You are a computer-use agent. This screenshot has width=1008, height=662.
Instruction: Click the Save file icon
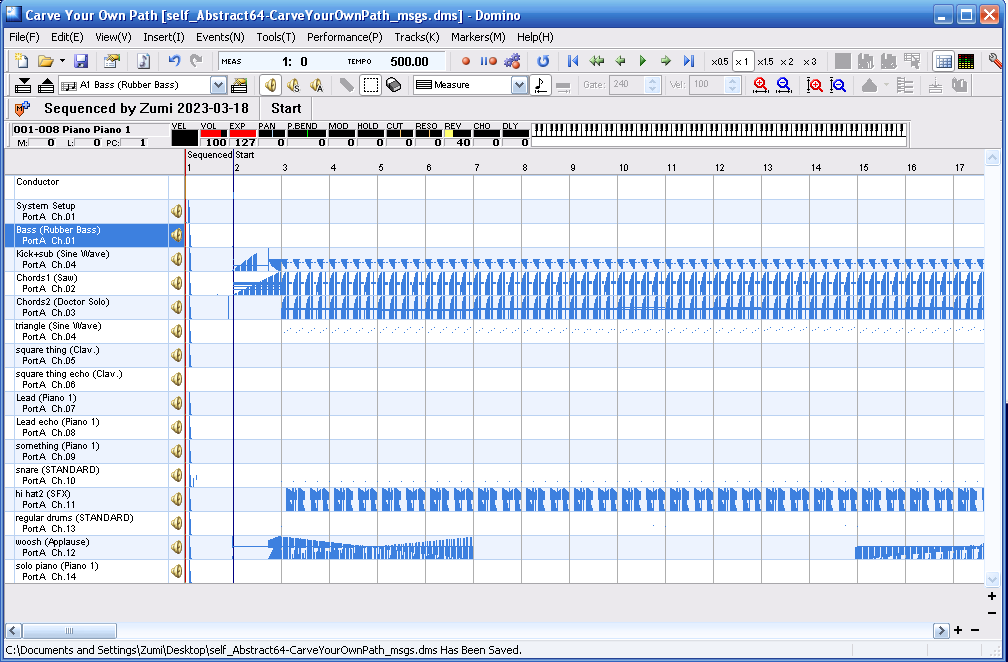pos(81,61)
